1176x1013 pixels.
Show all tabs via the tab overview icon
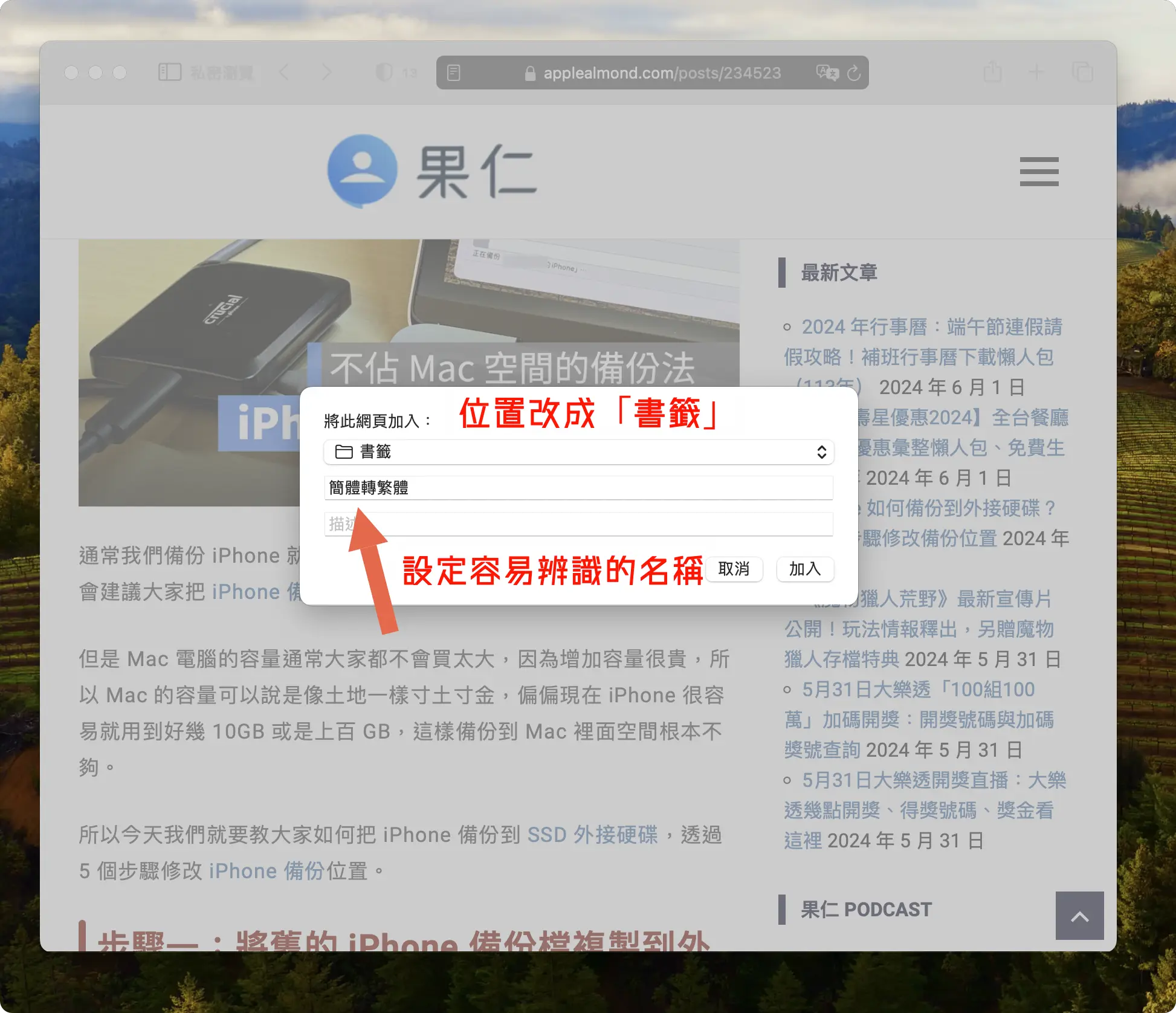1082,72
